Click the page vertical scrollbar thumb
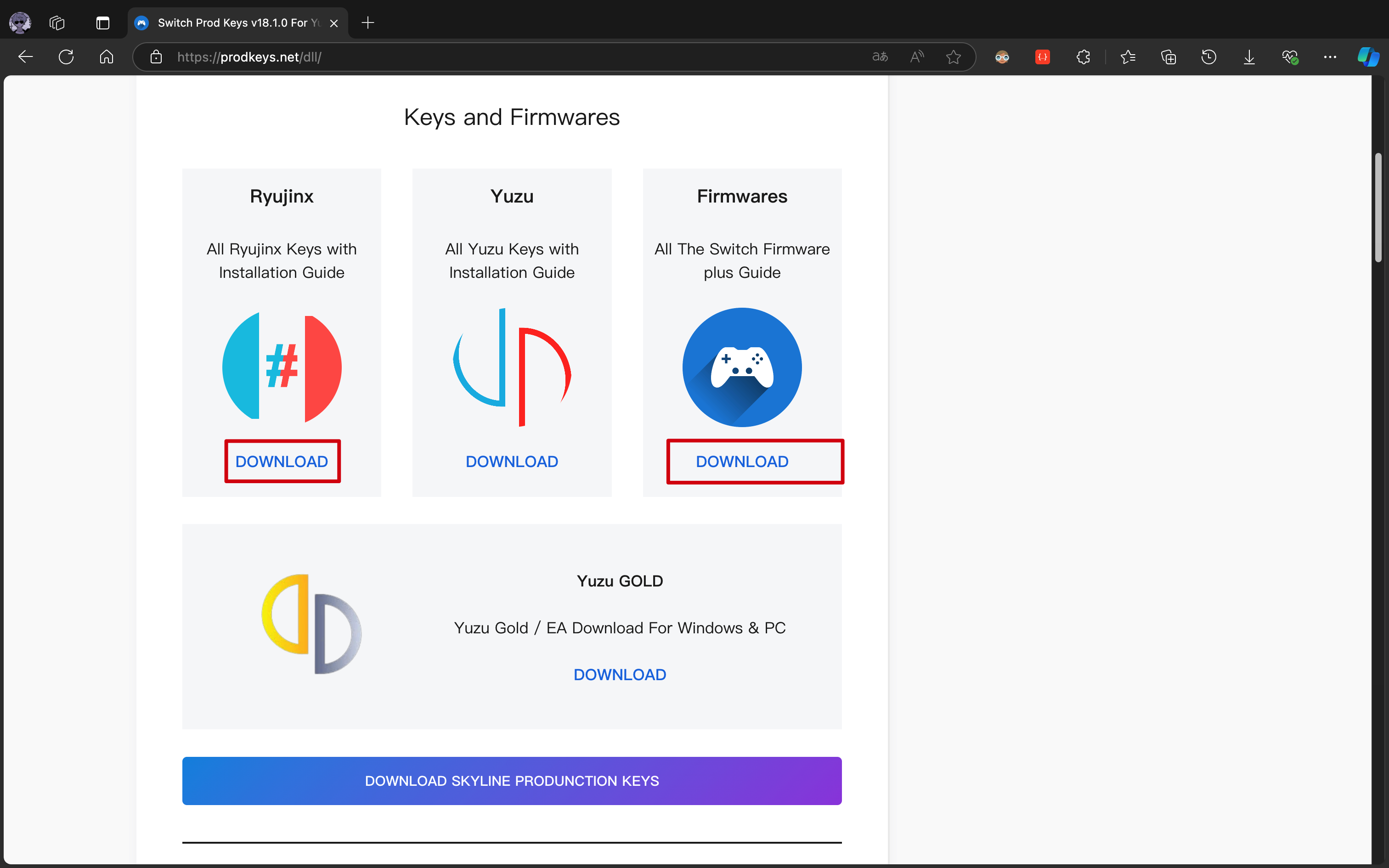This screenshot has height=868, width=1389. pos(1379,208)
